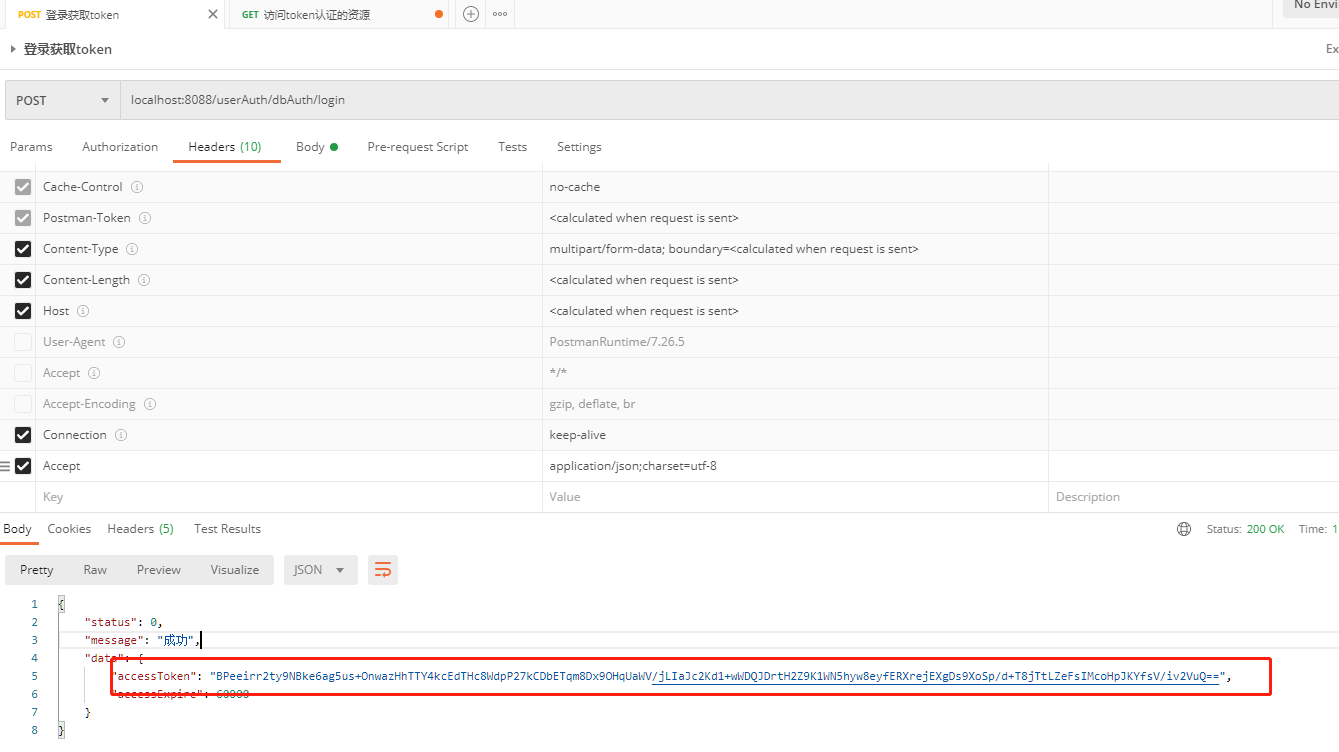The image size is (1339, 752).
Task: Click the info icon next to Postman-Token
Action: coord(145,218)
